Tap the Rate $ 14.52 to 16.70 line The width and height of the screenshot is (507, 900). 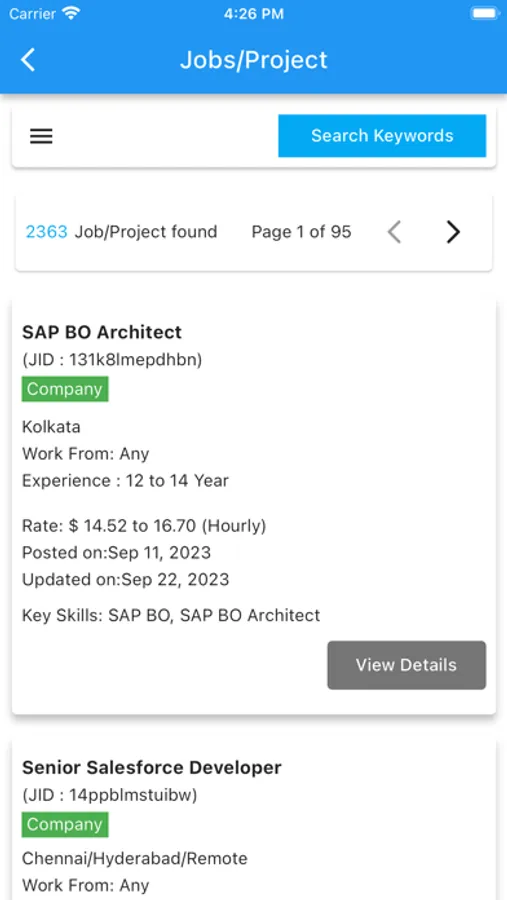(144, 525)
